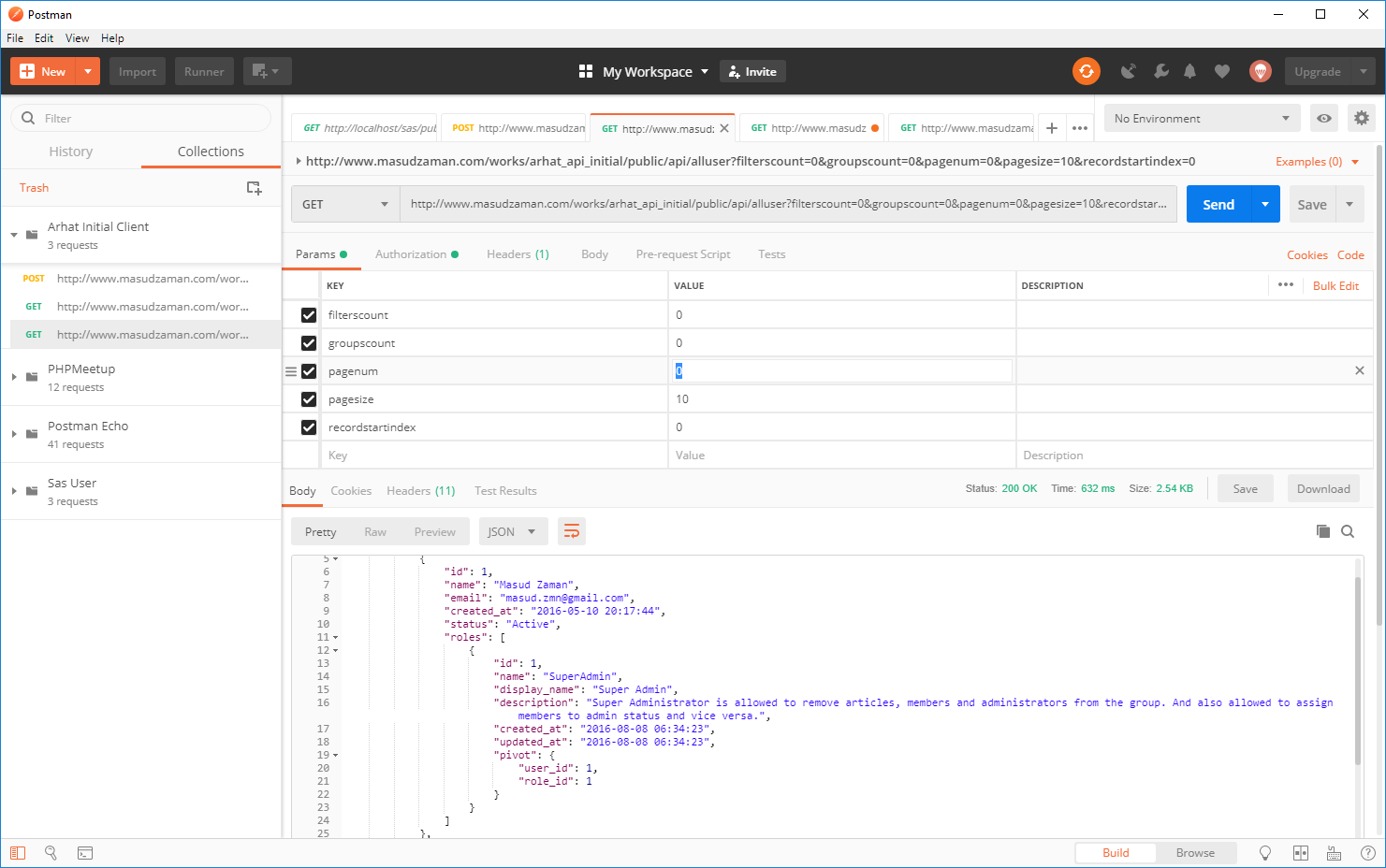Expand the PHPMeetup collection
1386x868 pixels.
click(14, 377)
